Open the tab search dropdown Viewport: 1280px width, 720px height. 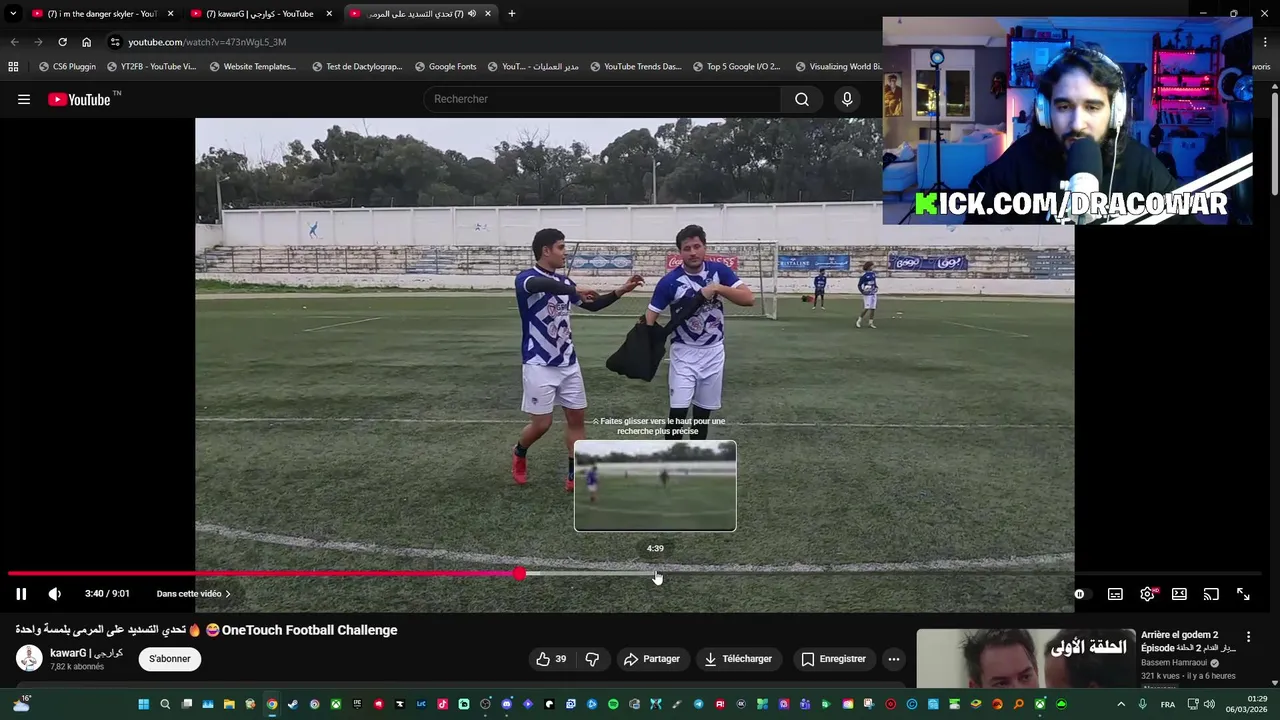(x=13, y=14)
